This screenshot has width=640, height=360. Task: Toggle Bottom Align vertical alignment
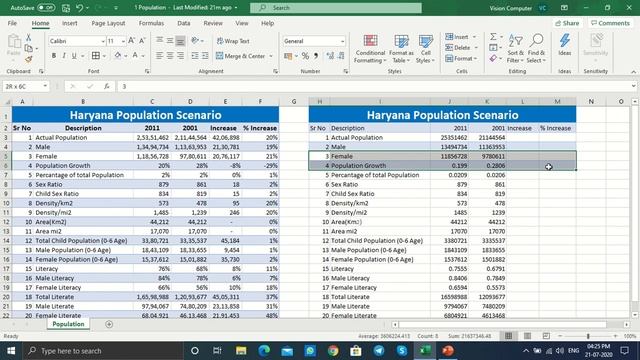180,41
